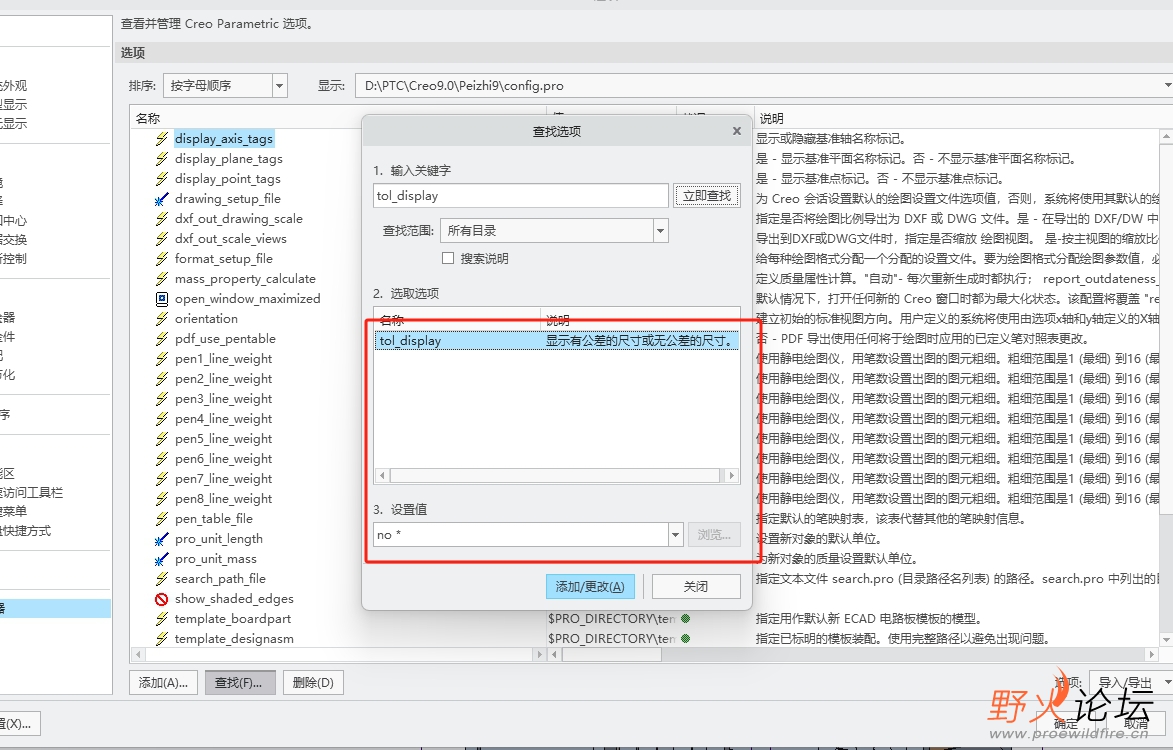The image size is (1173, 750).
Task: Click the 查找(F)... button
Action: click(x=239, y=683)
